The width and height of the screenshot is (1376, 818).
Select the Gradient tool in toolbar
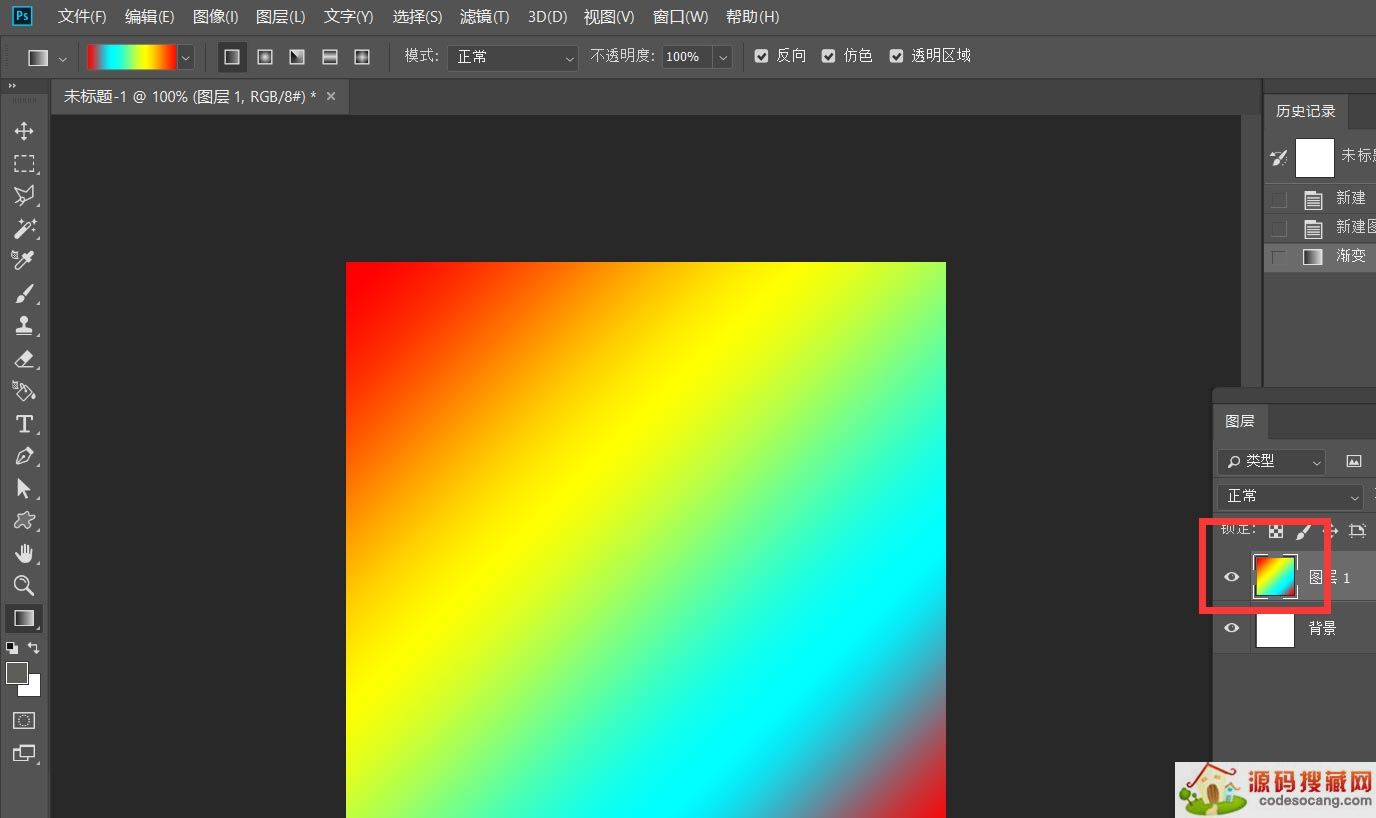click(24, 618)
